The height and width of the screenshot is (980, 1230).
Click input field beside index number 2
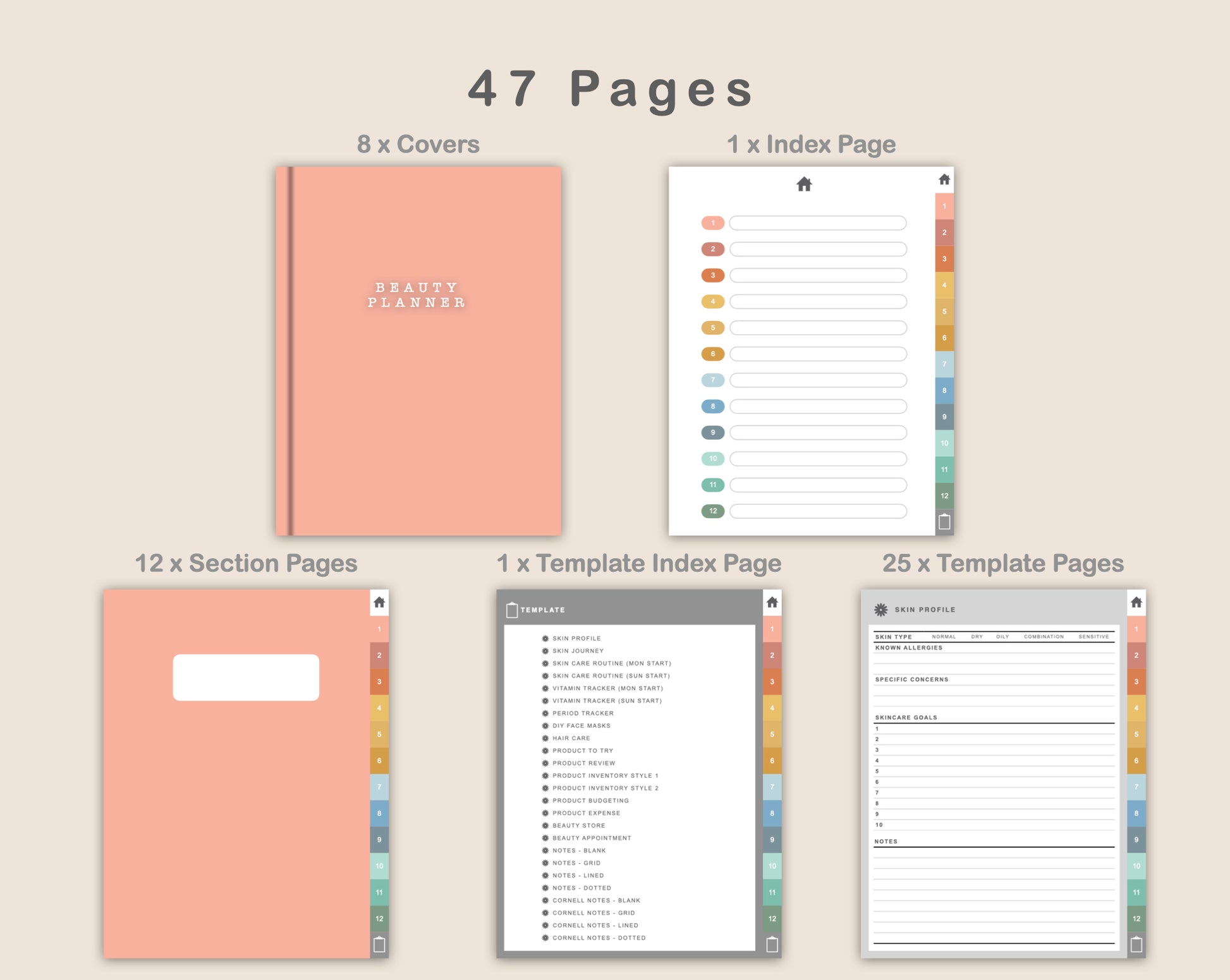[818, 249]
